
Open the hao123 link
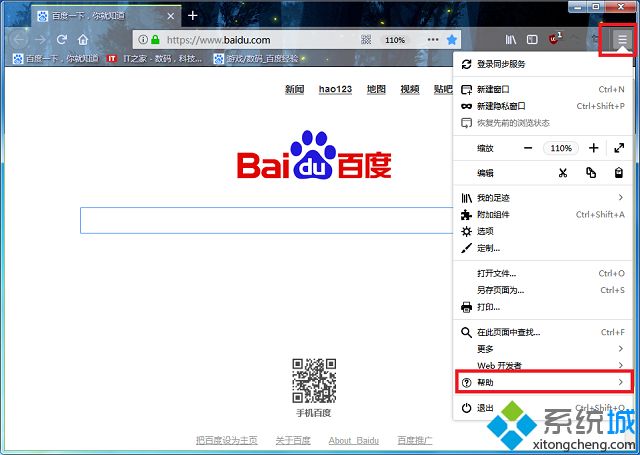pyautogui.click(x=335, y=89)
